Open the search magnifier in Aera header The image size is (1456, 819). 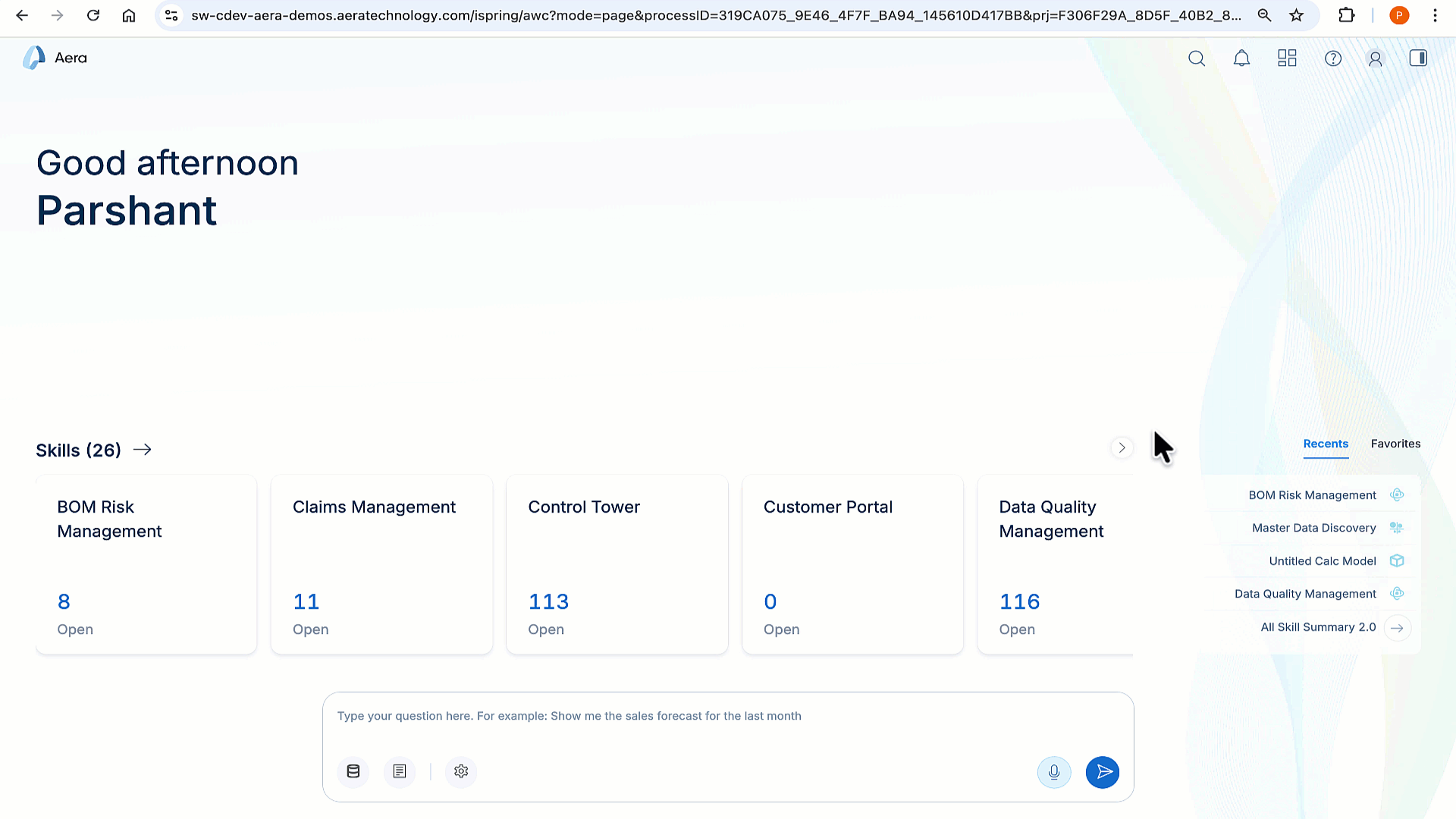(x=1197, y=58)
